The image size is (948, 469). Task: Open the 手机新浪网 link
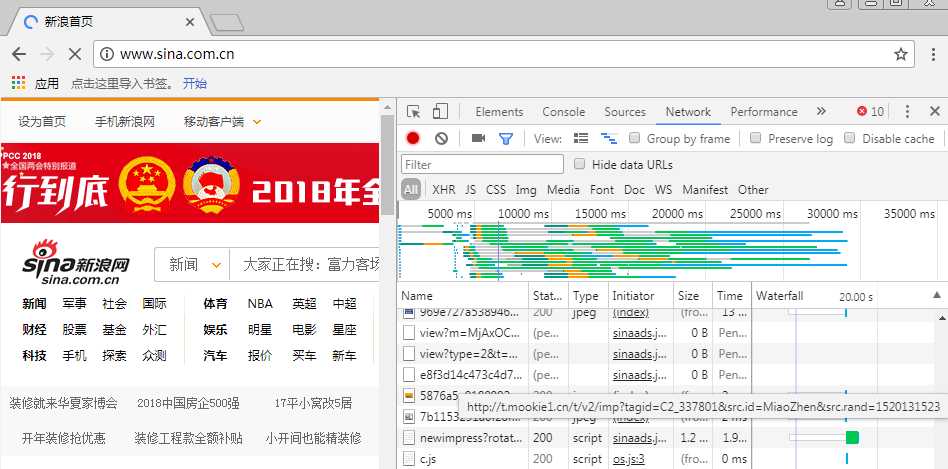click(125, 122)
